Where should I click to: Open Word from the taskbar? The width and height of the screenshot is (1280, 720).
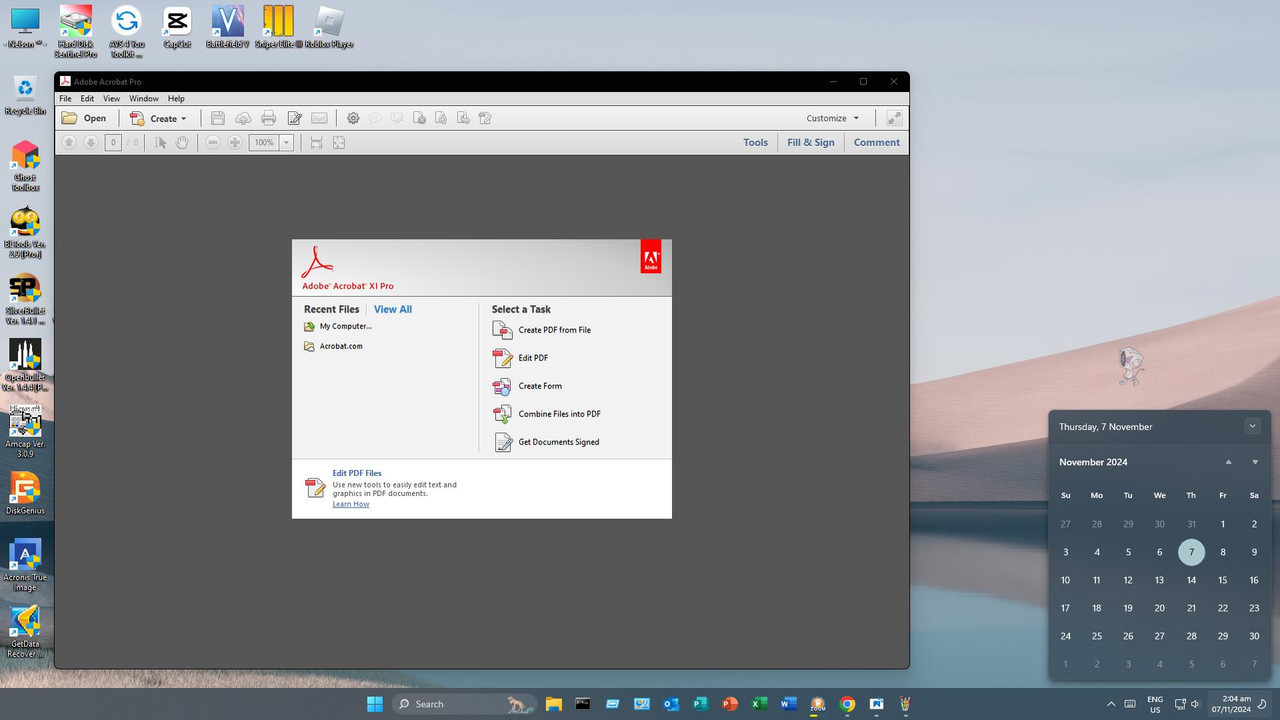coord(788,704)
